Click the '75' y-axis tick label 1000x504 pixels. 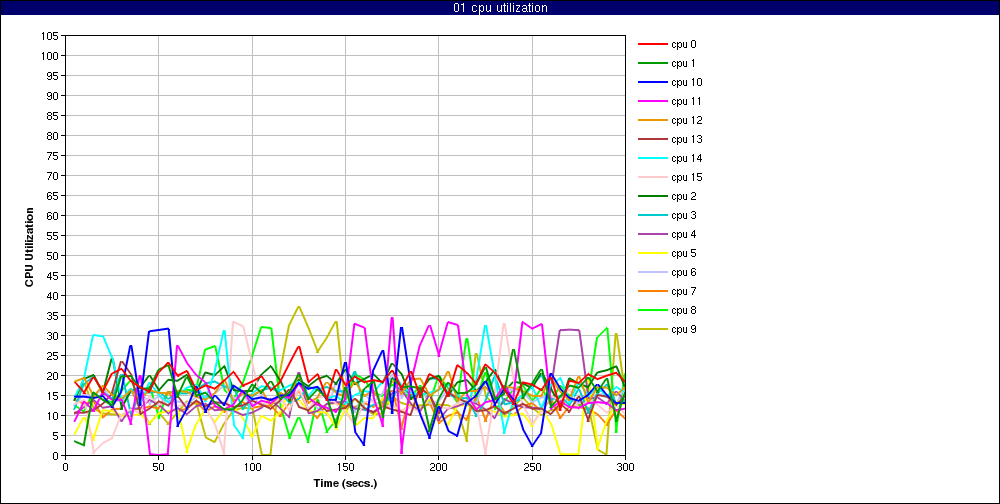pyautogui.click(x=54, y=156)
